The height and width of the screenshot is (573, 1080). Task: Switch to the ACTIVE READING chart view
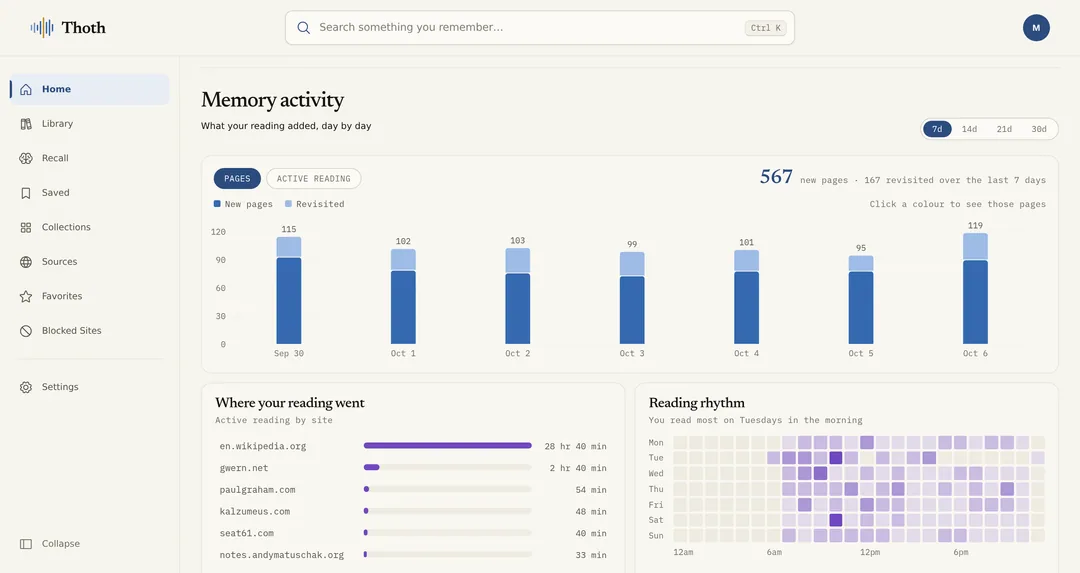click(x=313, y=178)
